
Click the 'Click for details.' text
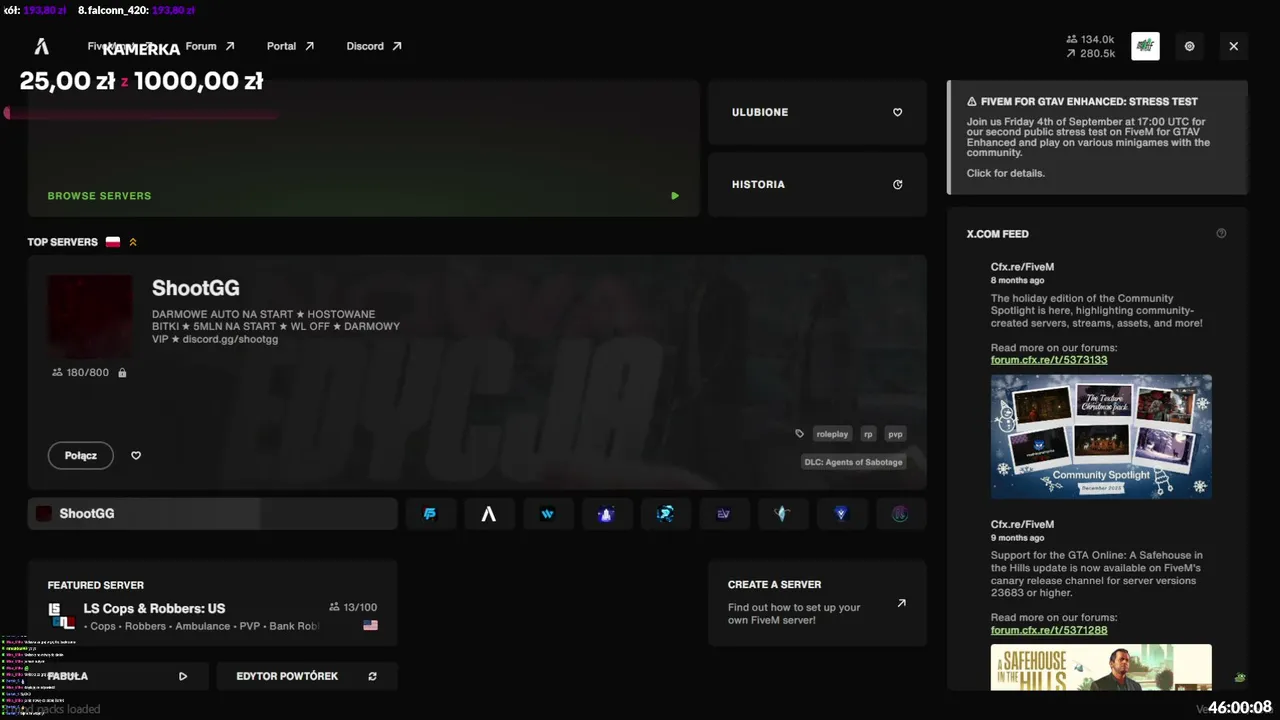[x=1005, y=173]
